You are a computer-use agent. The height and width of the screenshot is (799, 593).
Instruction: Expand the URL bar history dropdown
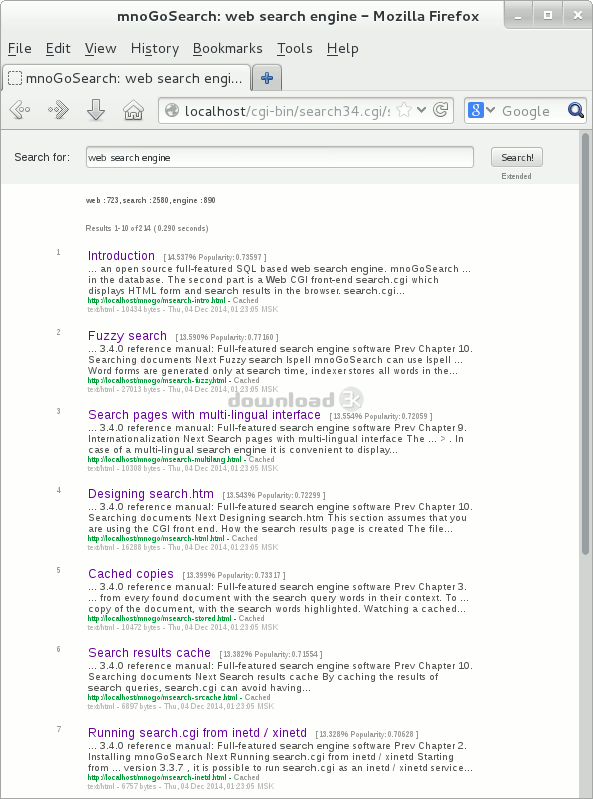[421, 110]
